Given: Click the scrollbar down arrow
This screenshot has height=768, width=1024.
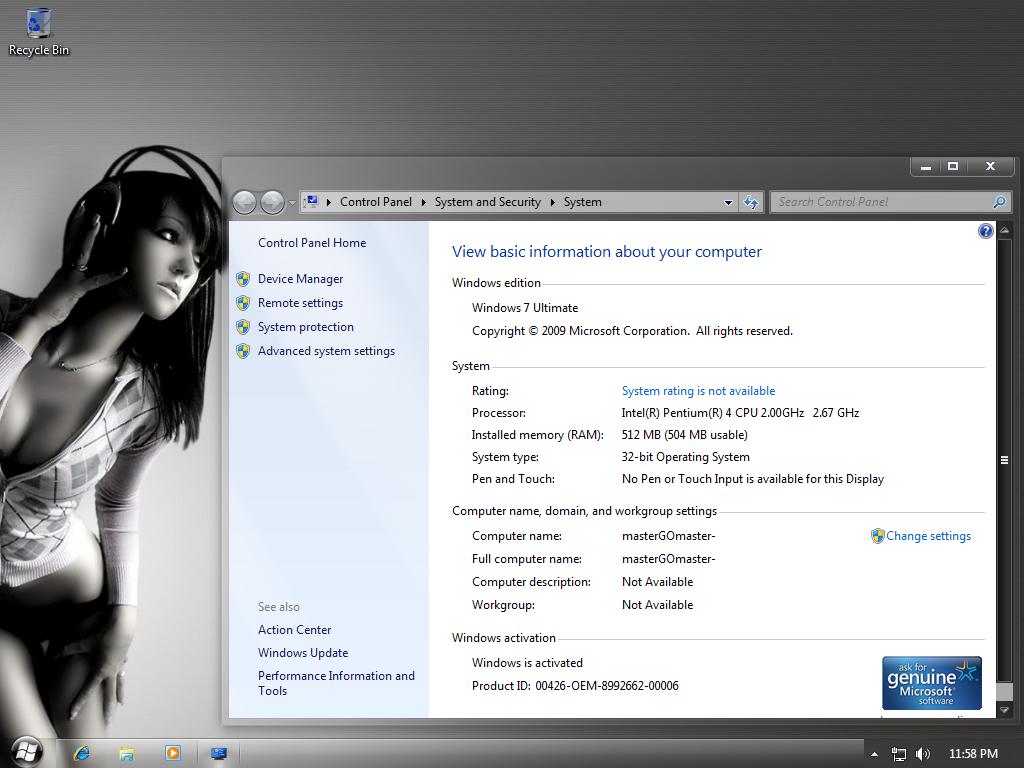Looking at the screenshot, I should click(x=1004, y=710).
